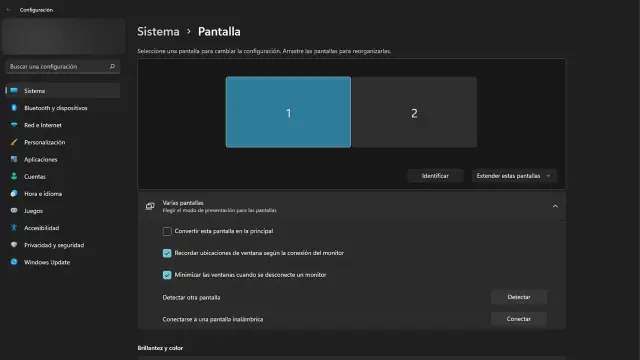Click the Brillantez y color heading
Viewport: 640px width, 360px height.
(x=160, y=348)
